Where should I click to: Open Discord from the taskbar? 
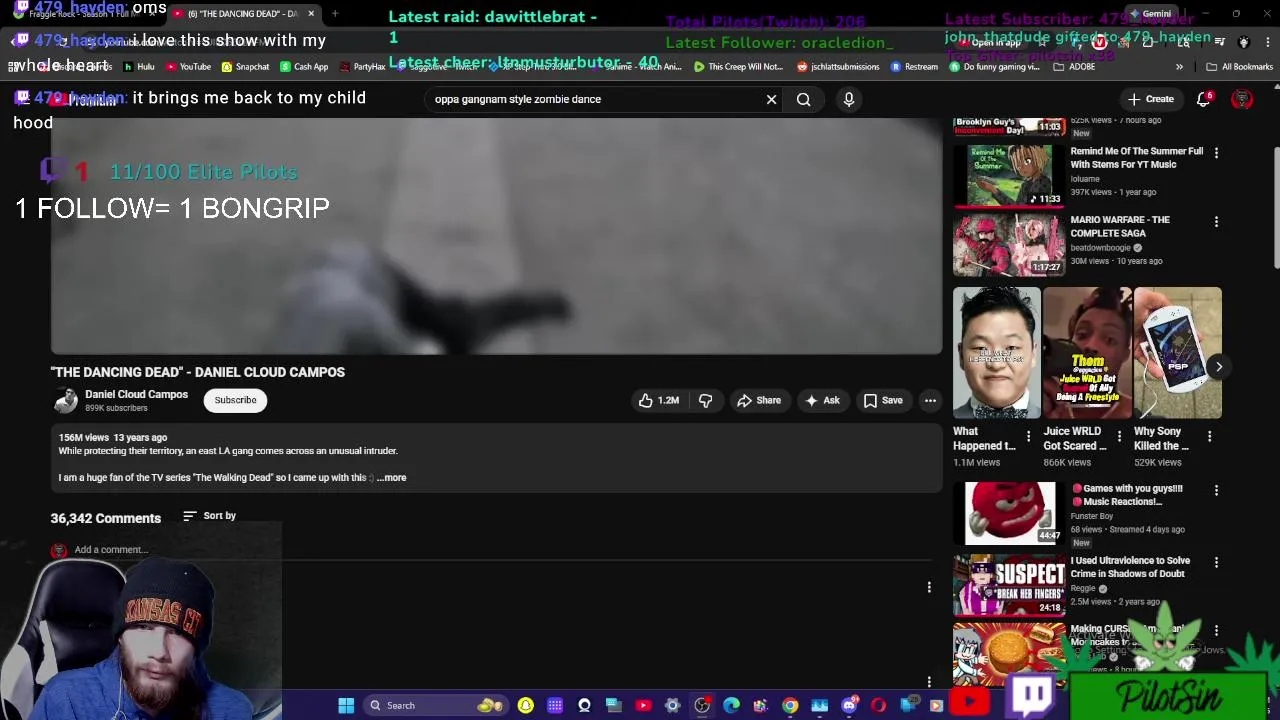coord(849,705)
